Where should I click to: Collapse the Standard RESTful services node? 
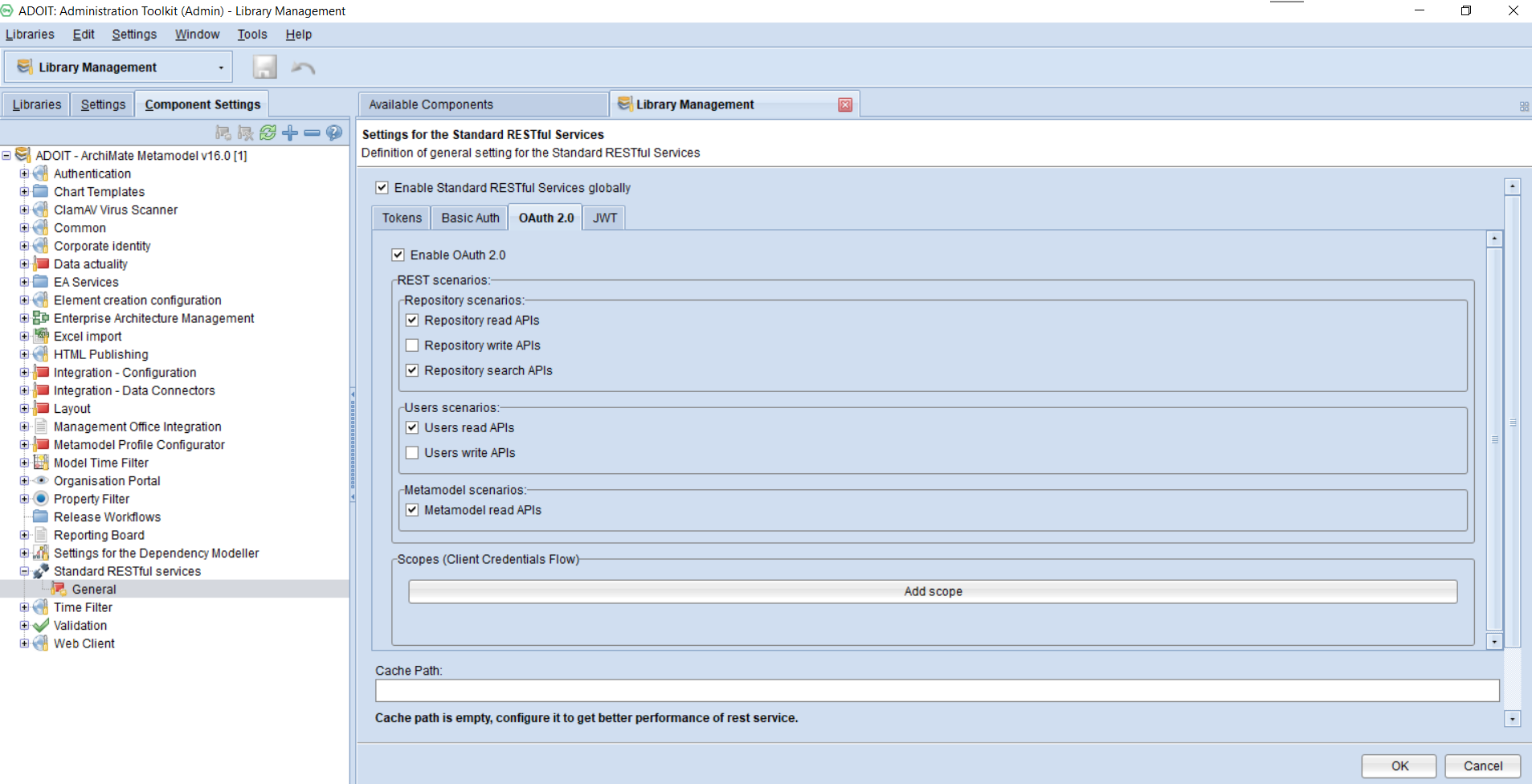[24, 571]
